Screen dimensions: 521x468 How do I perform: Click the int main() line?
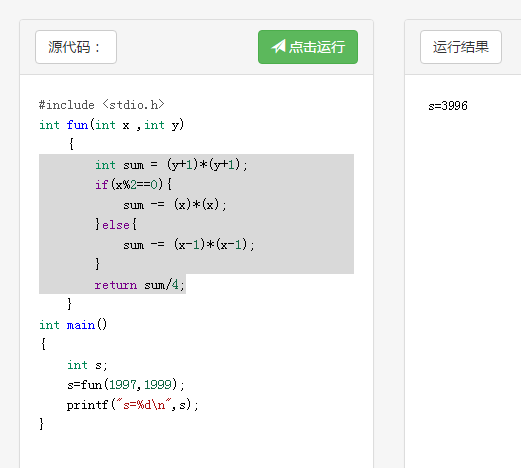click(x=73, y=325)
